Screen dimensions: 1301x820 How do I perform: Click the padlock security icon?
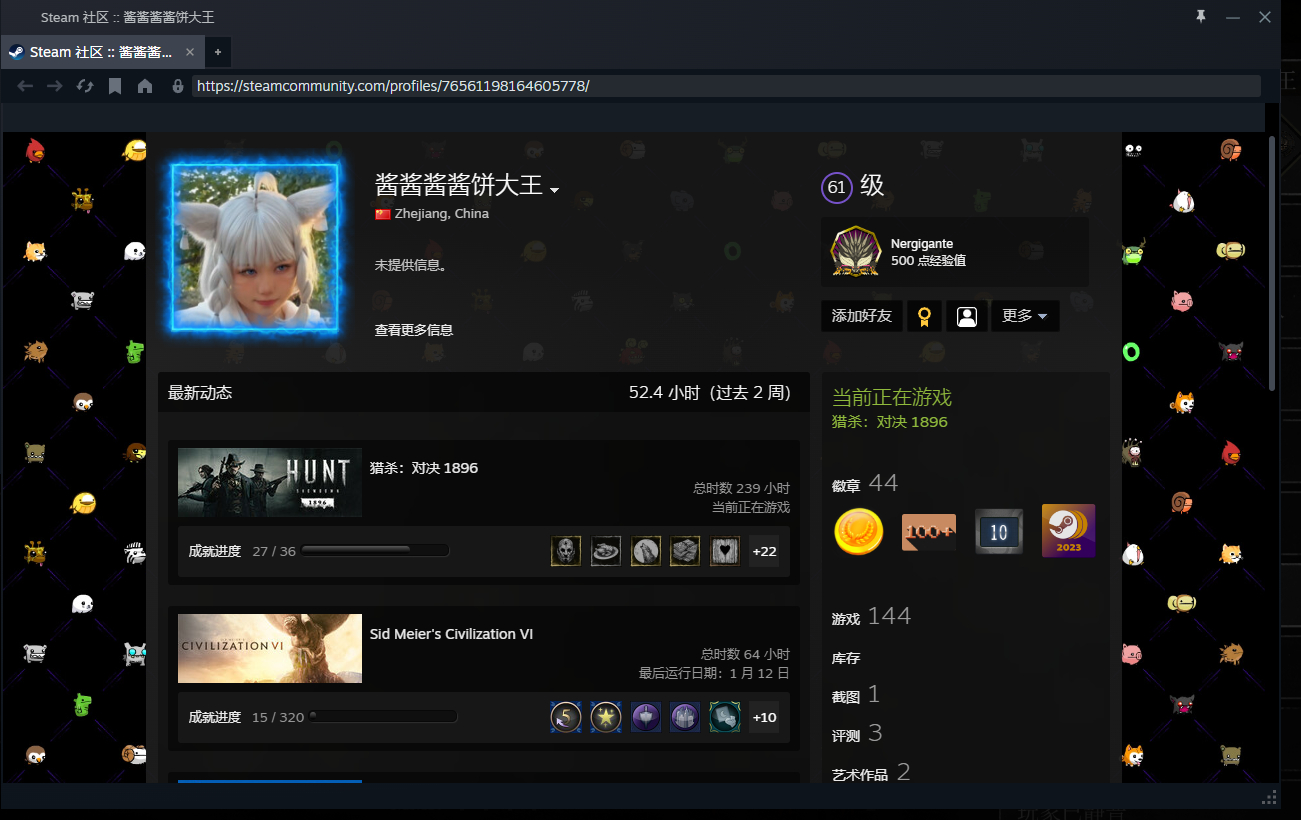(x=178, y=86)
